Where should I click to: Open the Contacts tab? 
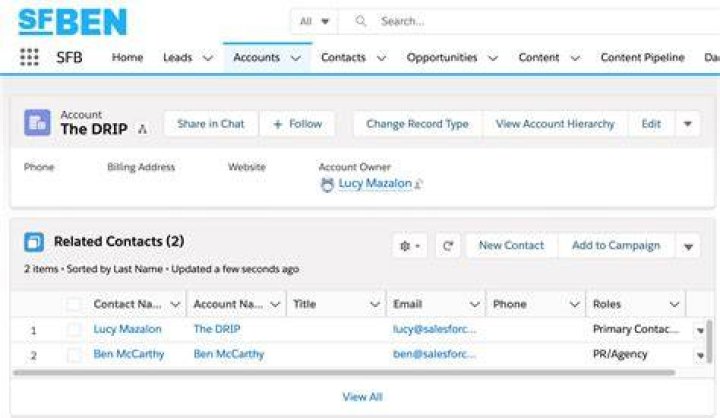point(343,57)
